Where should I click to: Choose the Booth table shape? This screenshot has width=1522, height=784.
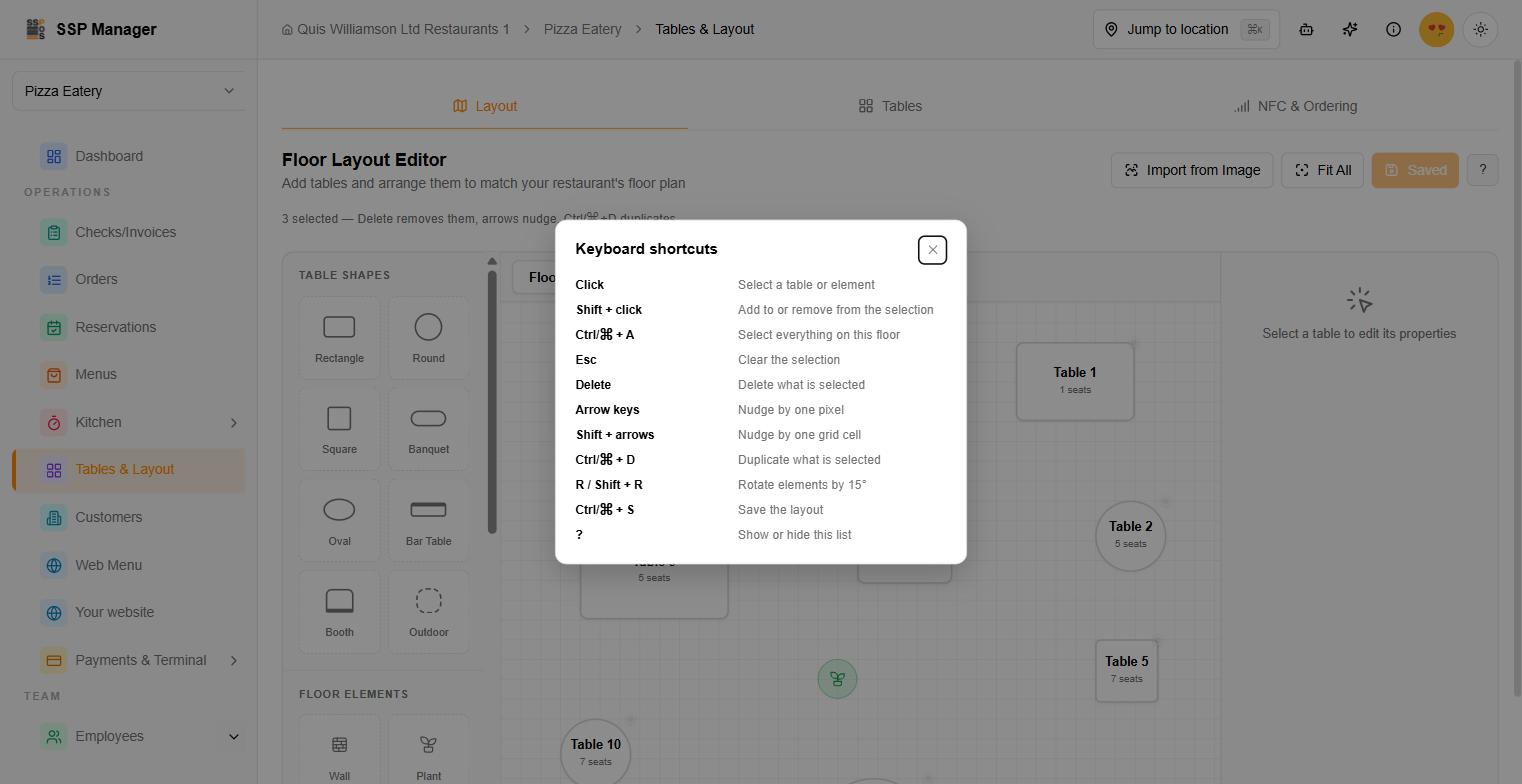pos(339,612)
